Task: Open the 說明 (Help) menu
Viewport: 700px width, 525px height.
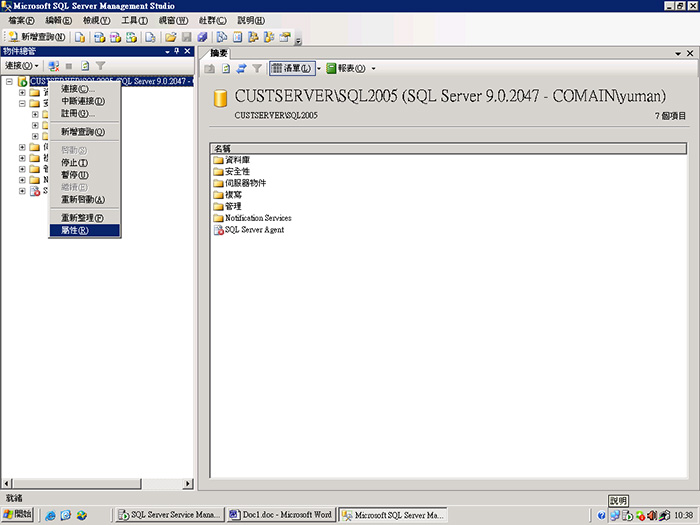Action: (251, 21)
